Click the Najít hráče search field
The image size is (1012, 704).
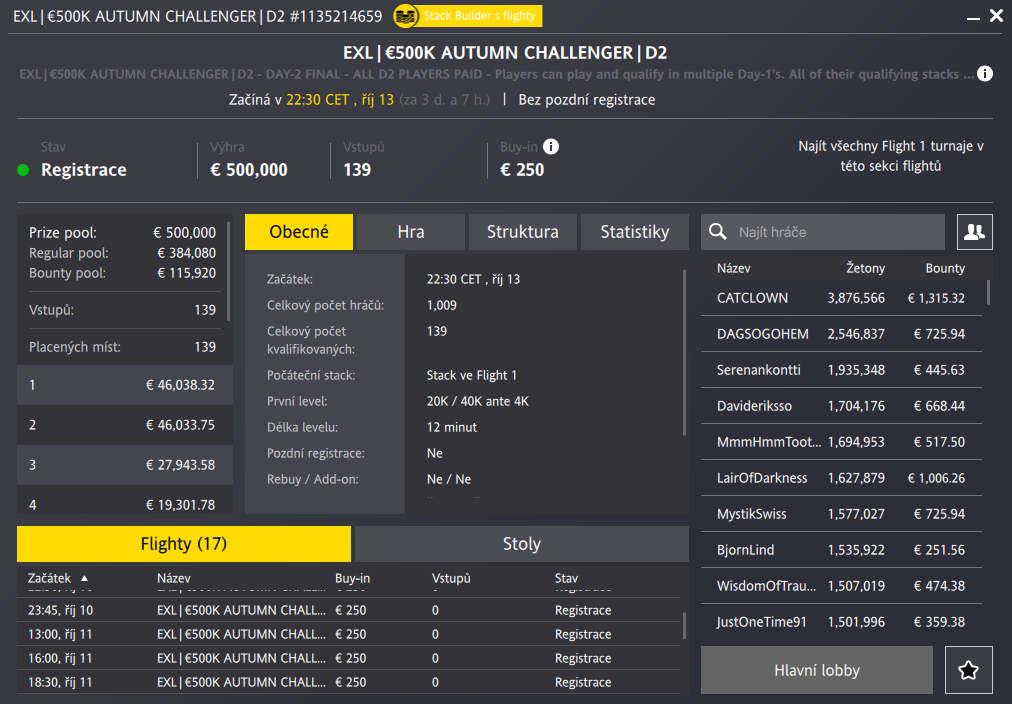[x=835, y=232]
